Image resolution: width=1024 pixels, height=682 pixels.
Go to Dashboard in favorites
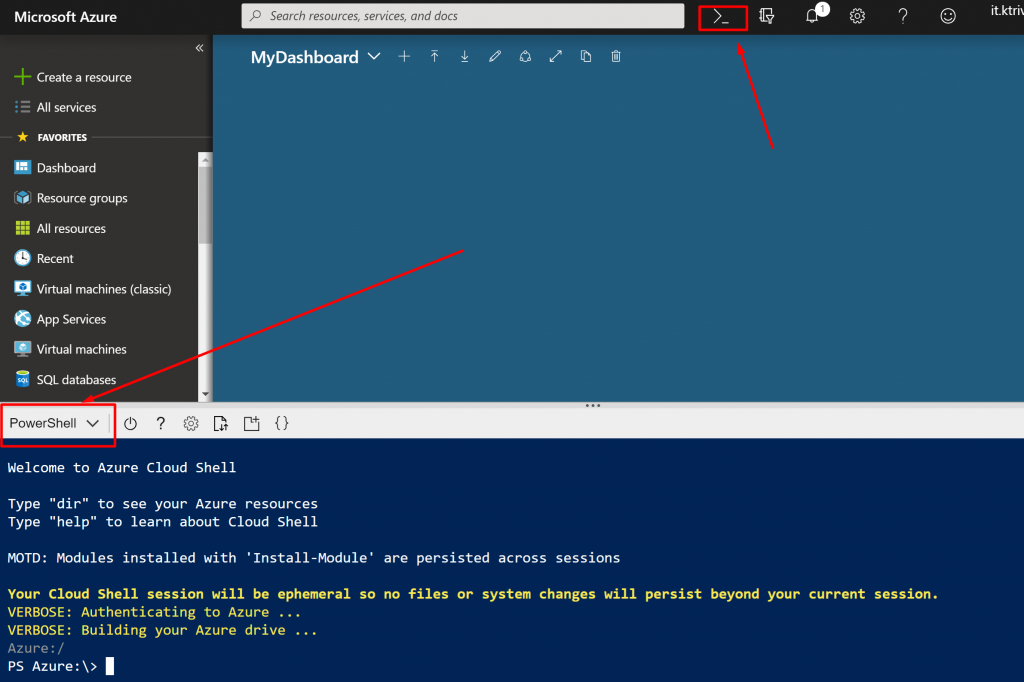pyautogui.click(x=56, y=168)
